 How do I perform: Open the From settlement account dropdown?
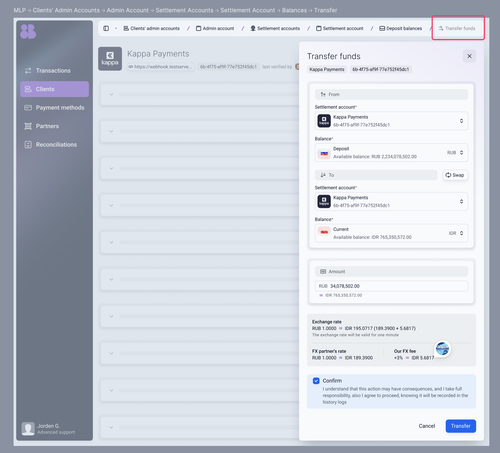point(391,121)
